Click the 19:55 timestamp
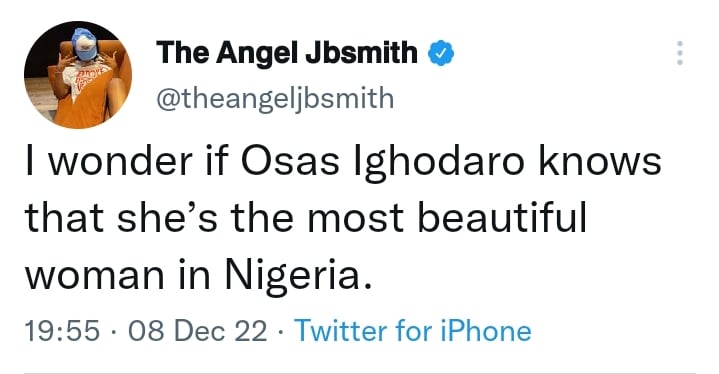 click(62, 331)
